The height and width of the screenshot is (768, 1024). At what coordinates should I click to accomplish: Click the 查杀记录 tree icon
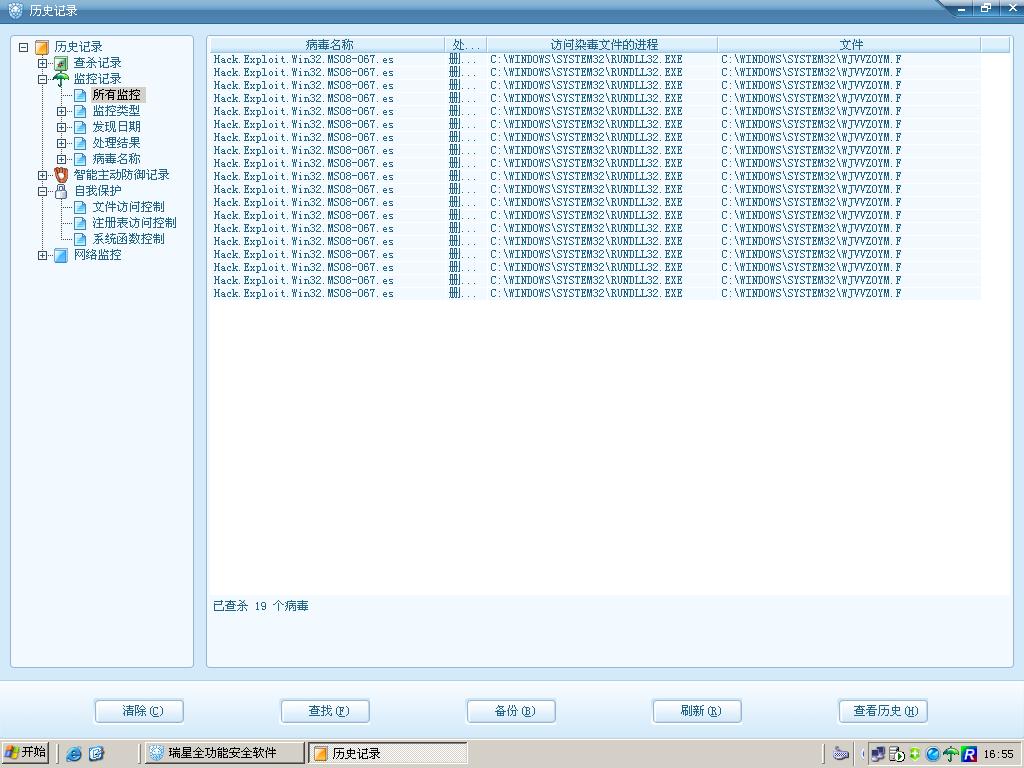point(61,63)
